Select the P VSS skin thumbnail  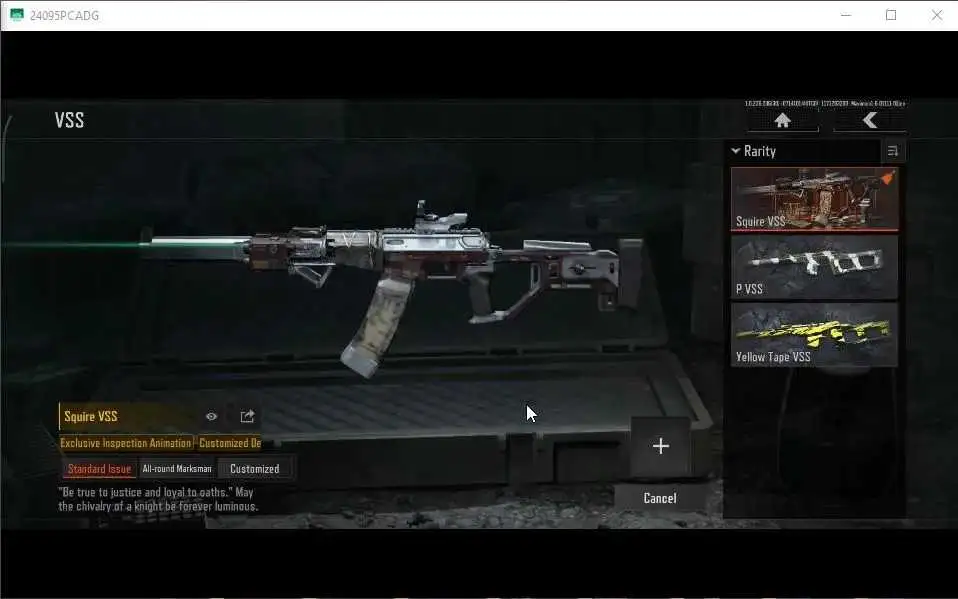pyautogui.click(x=814, y=267)
